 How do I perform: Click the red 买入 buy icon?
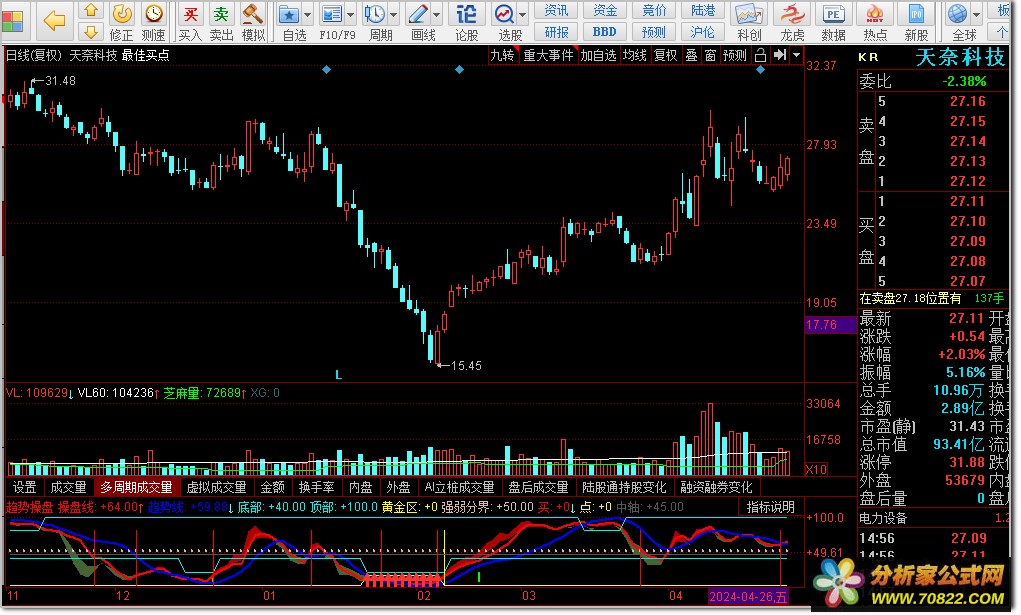click(190, 14)
